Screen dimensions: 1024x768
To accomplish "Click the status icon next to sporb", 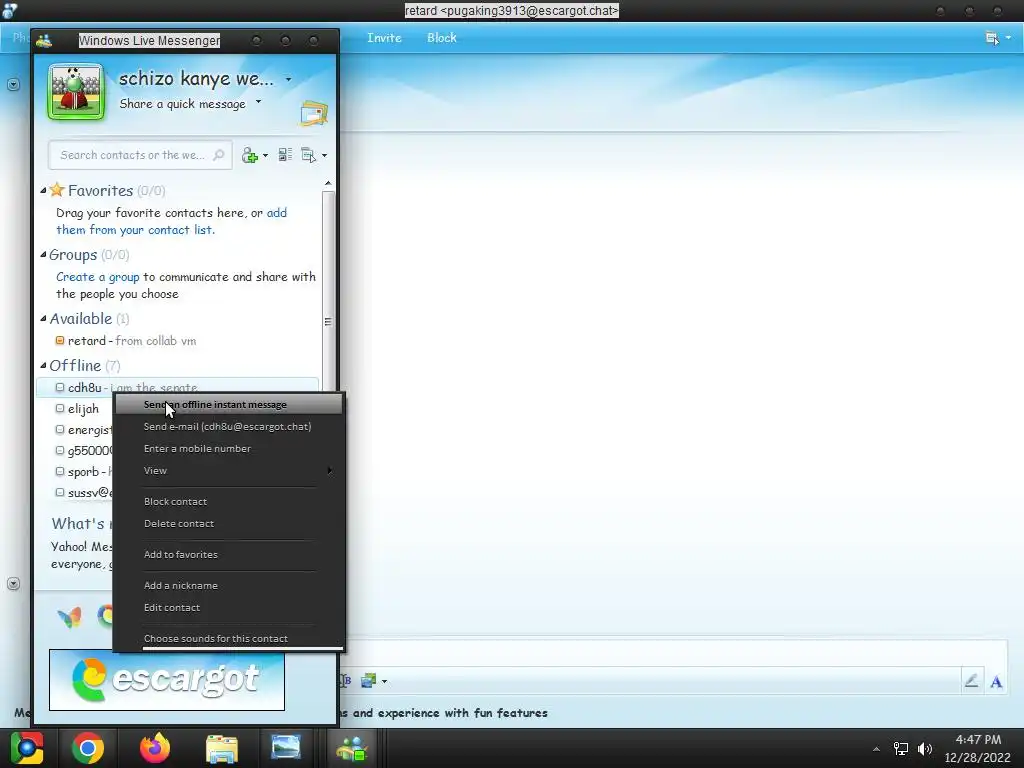I will (x=60, y=472).
